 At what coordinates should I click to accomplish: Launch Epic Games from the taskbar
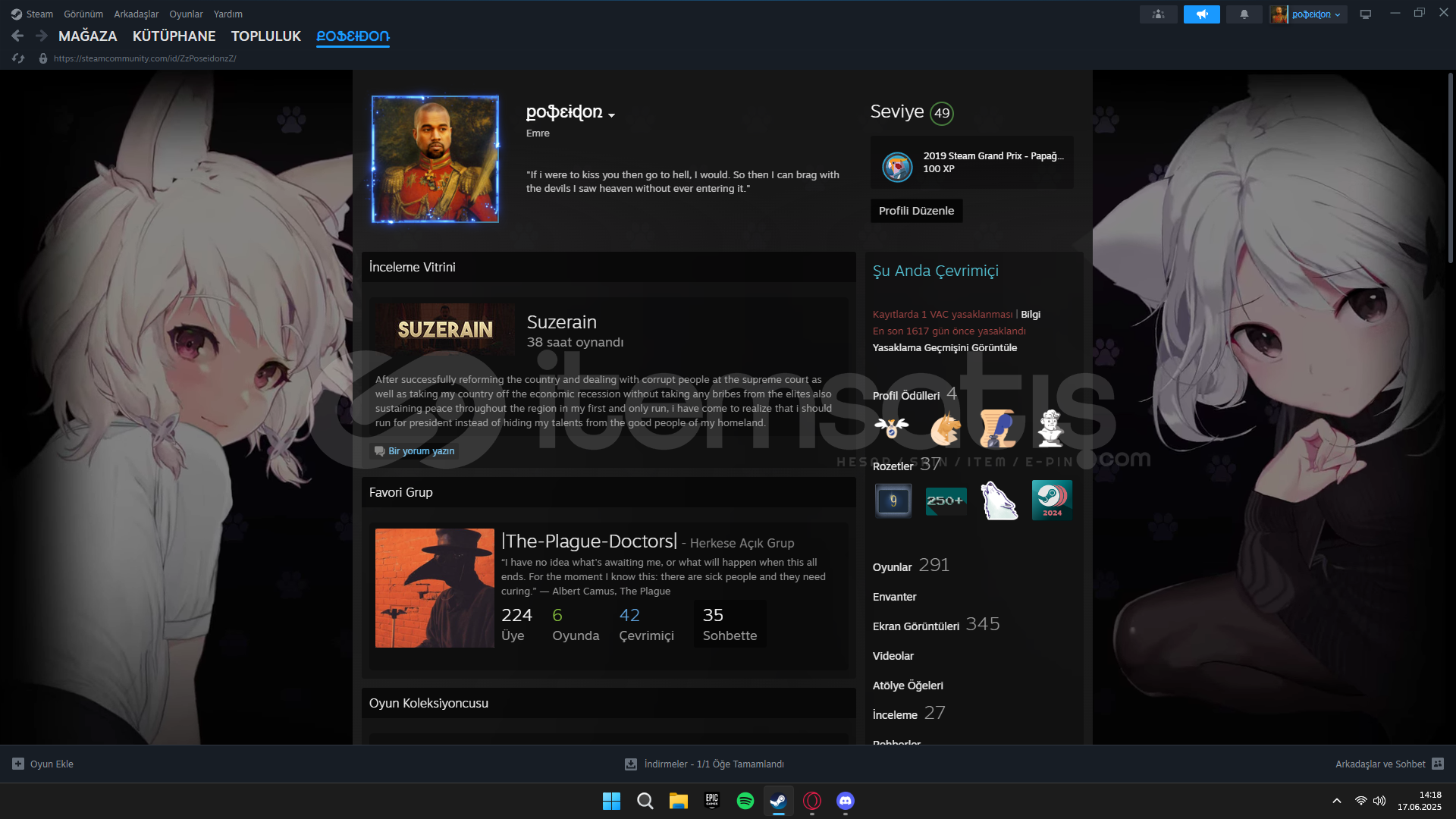712,801
